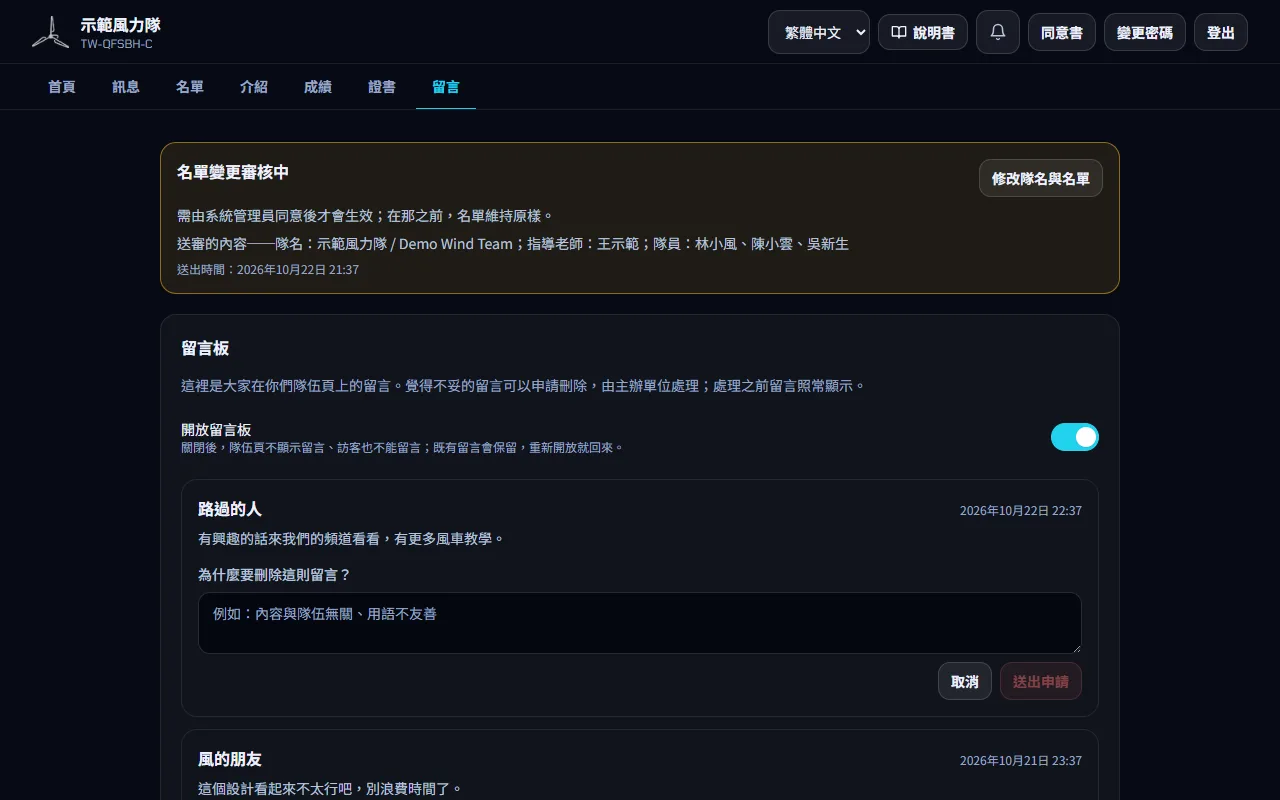Click the 變更密碼 button

point(1145,32)
